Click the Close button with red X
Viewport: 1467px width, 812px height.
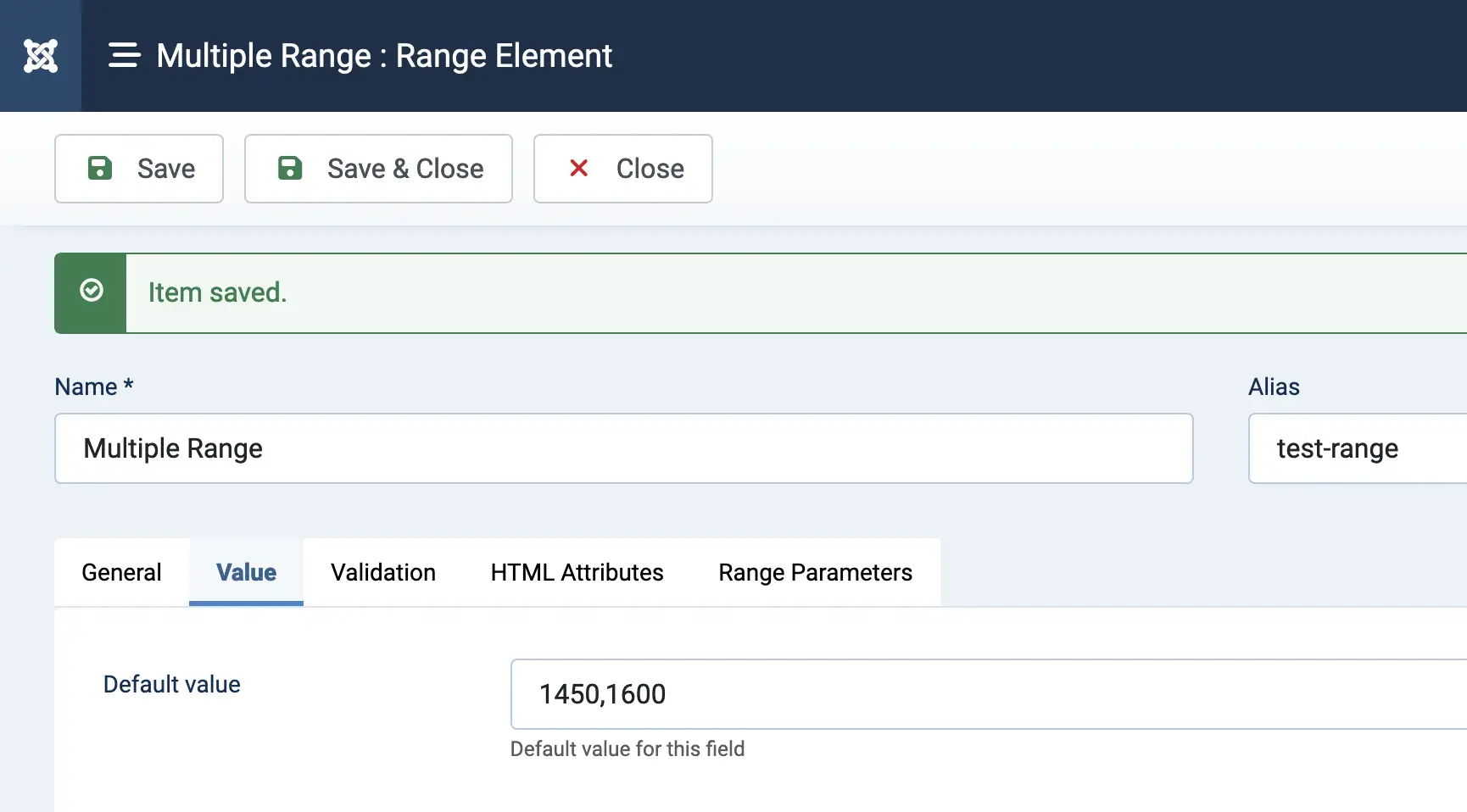coord(623,169)
